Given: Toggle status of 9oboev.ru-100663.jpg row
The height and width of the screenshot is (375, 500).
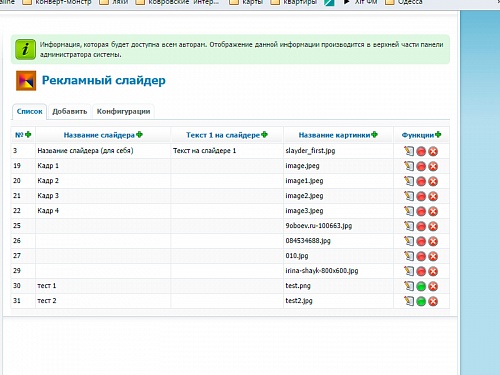Looking at the screenshot, I should (x=421, y=226).
